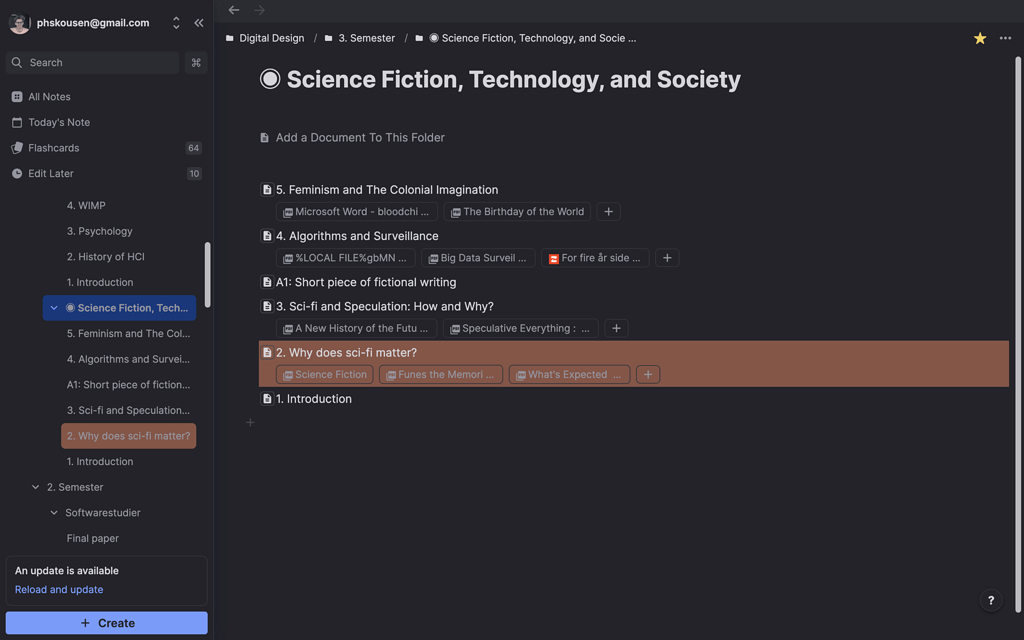Collapse the 'Softwarestudier' folder
Image resolution: width=1024 pixels, height=640 pixels.
coord(54,512)
